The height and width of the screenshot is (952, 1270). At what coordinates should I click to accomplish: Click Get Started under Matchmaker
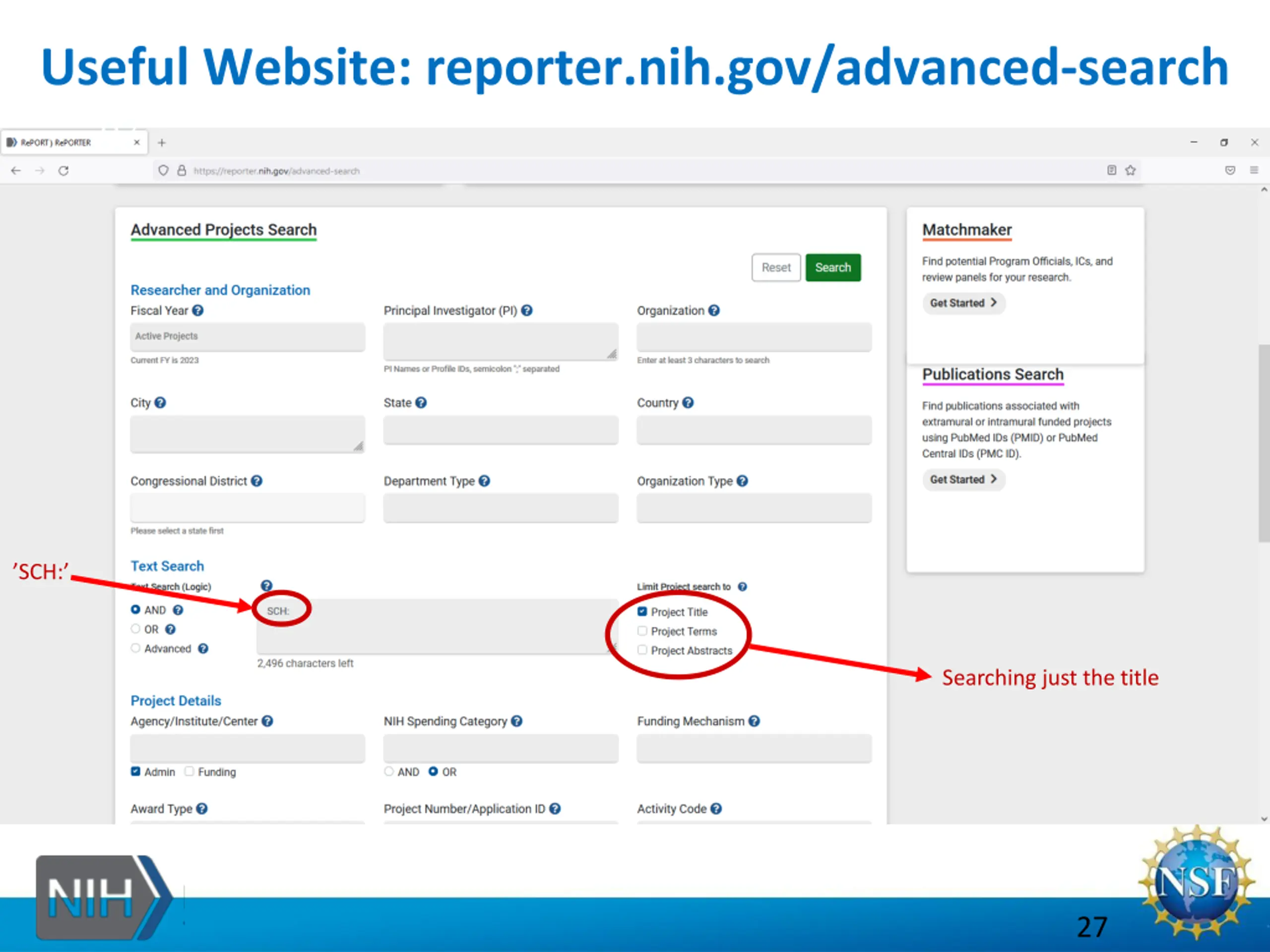pyautogui.click(x=963, y=303)
